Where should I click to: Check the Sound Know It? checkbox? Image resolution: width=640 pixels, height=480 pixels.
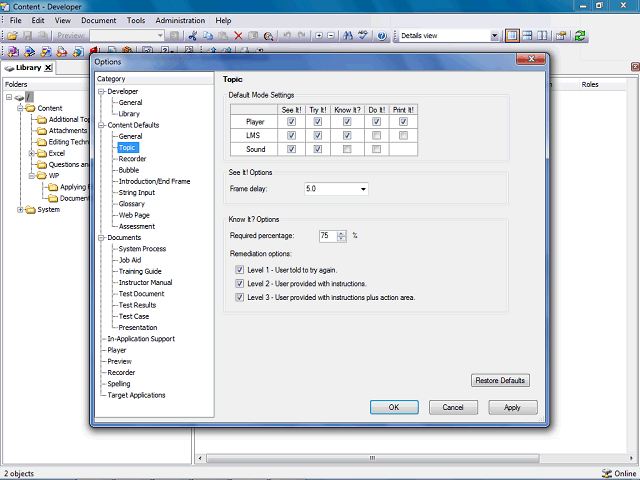point(347,149)
